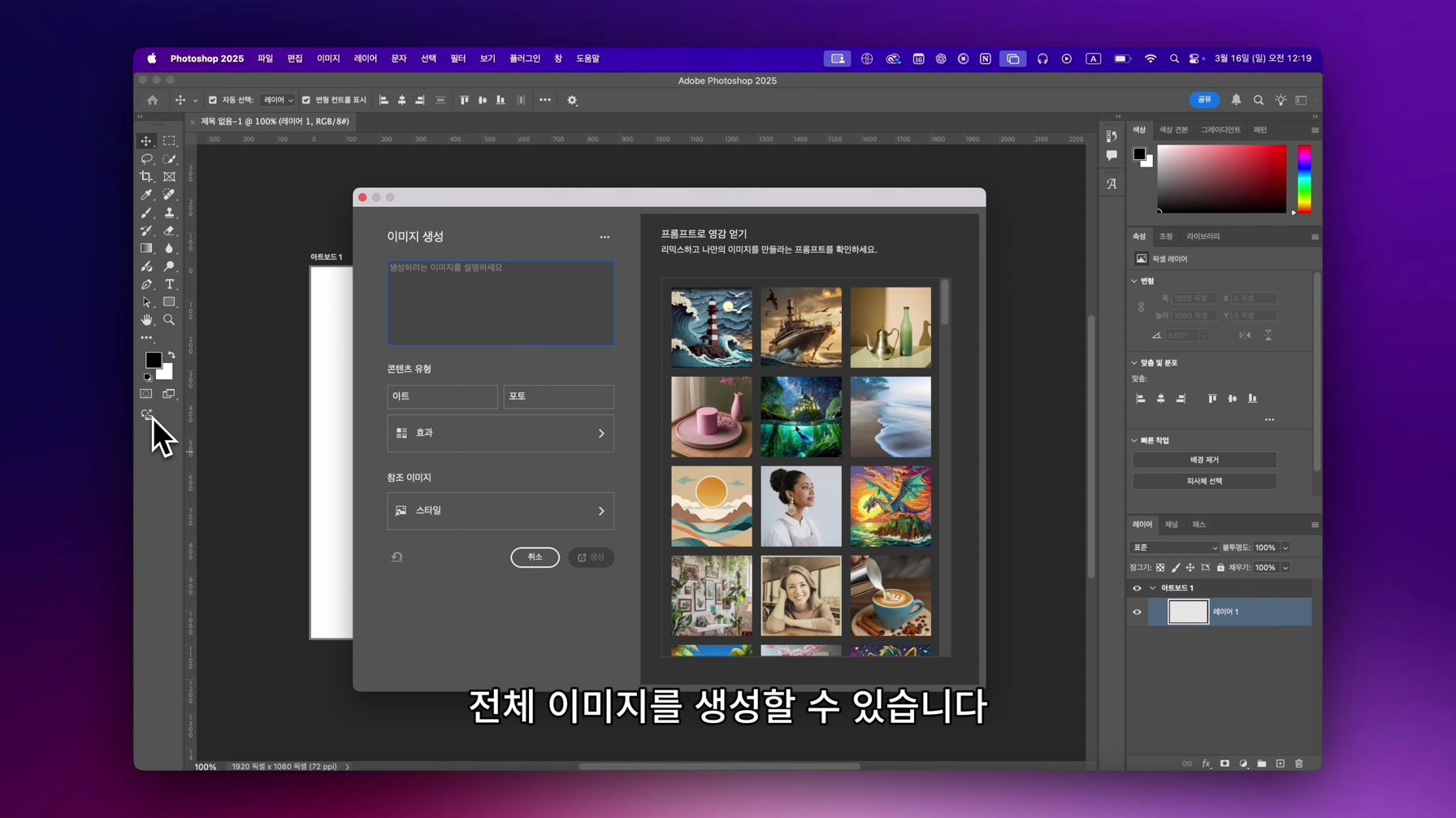1456x818 pixels.
Task: Select the Eraser tool
Action: coord(169,231)
